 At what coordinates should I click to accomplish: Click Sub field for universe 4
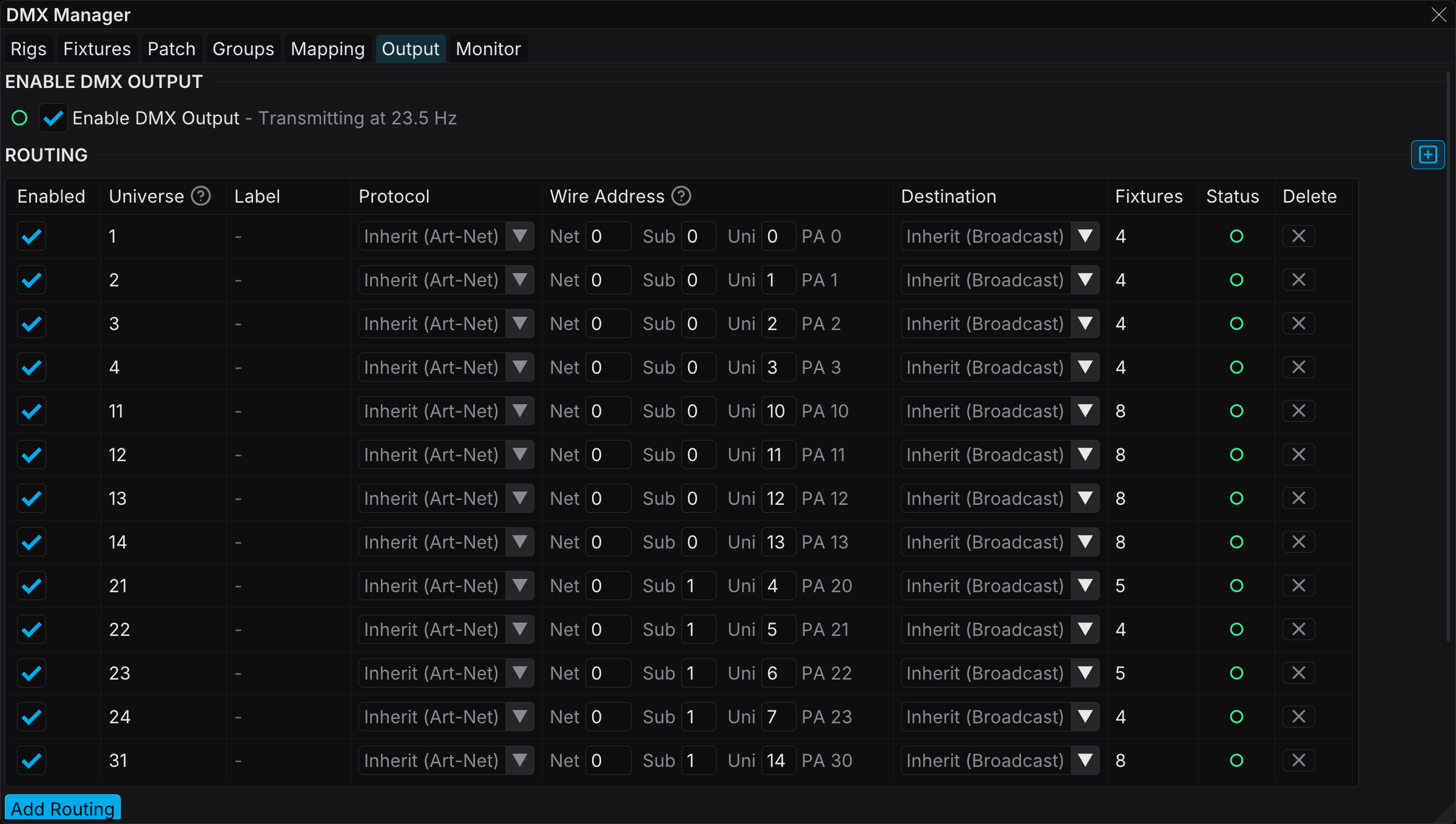point(698,367)
